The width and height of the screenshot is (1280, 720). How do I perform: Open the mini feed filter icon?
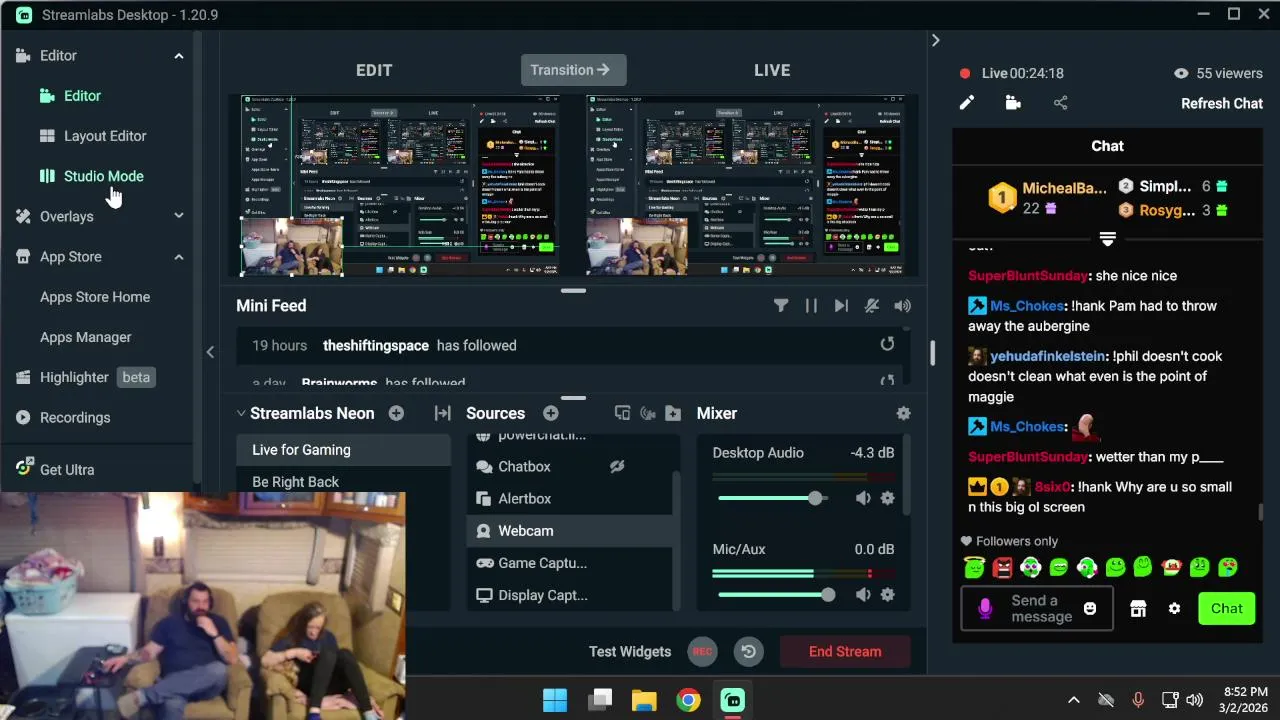[781, 306]
